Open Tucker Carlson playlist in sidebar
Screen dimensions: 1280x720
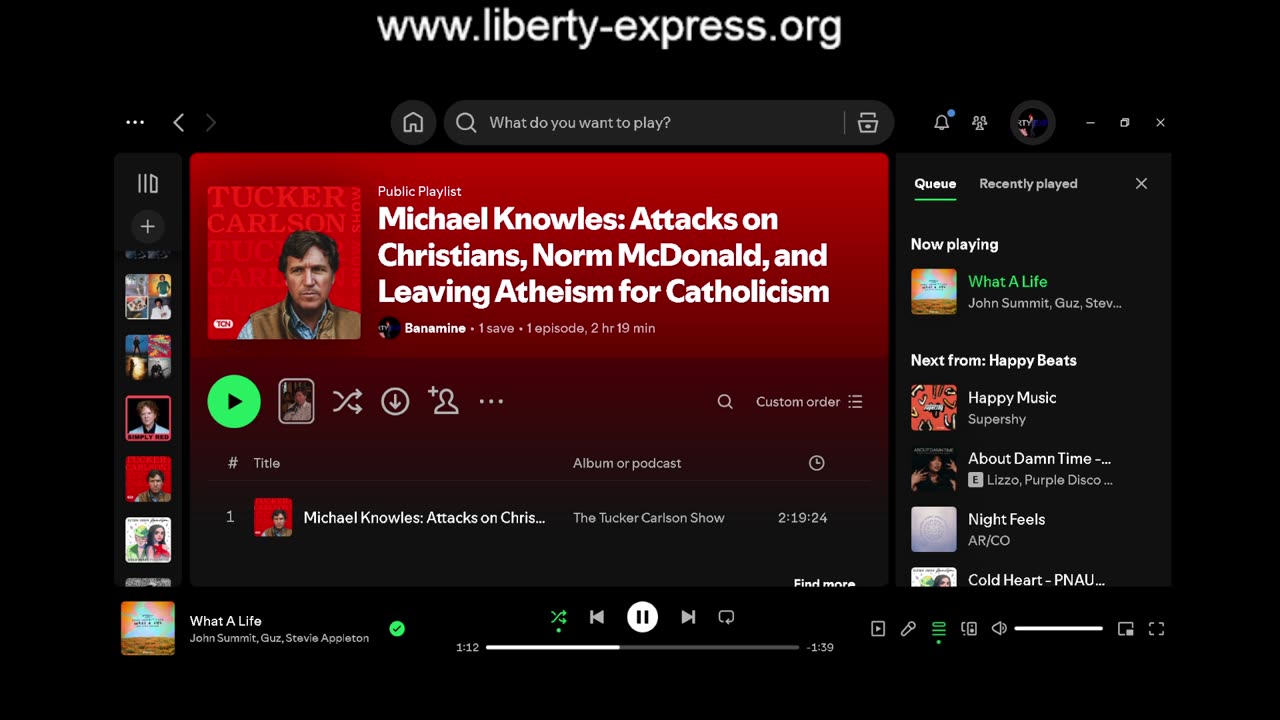(148, 479)
